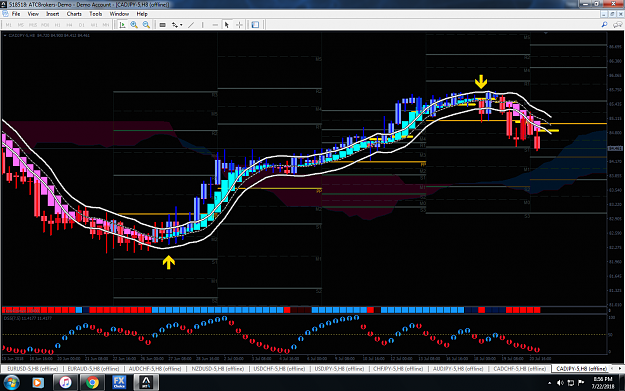Select the H4 timeframe button

(69, 25)
